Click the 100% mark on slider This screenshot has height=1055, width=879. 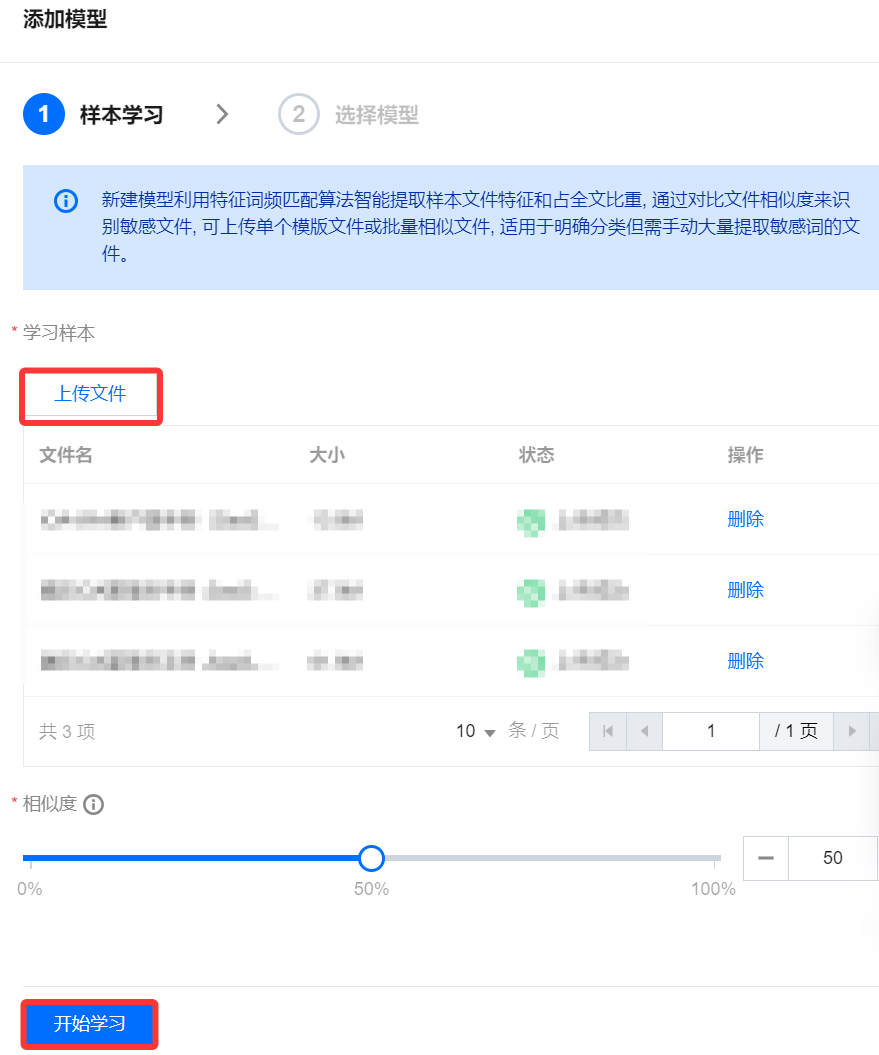(713, 889)
